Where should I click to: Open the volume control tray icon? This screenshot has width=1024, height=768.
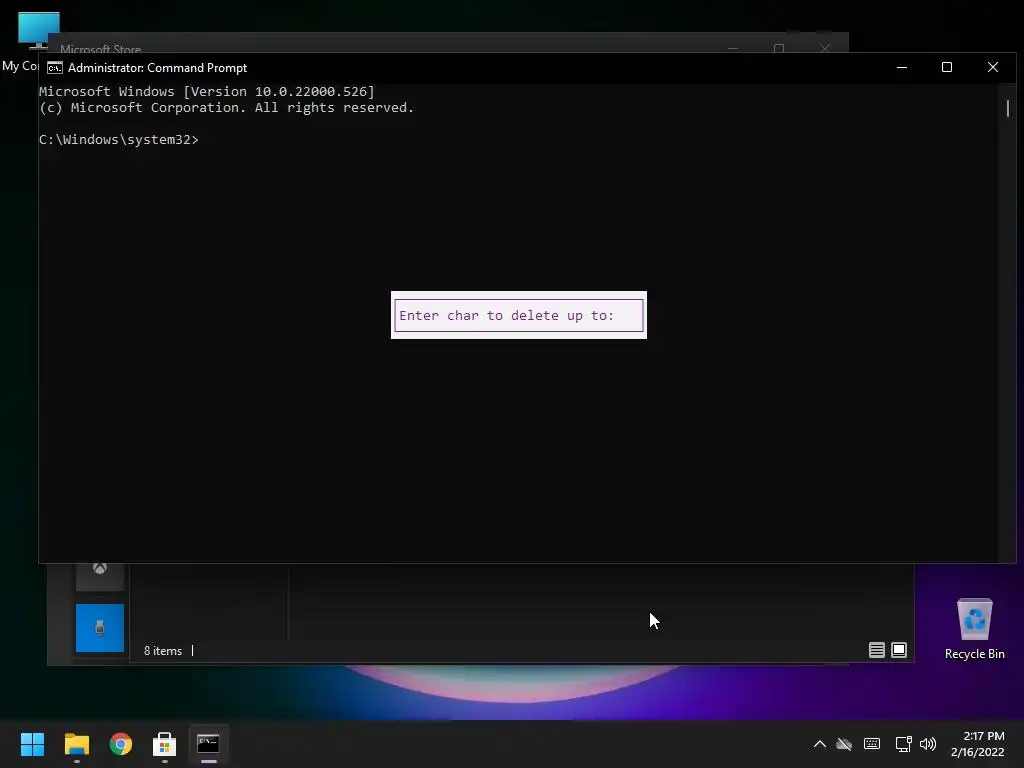tap(928, 744)
